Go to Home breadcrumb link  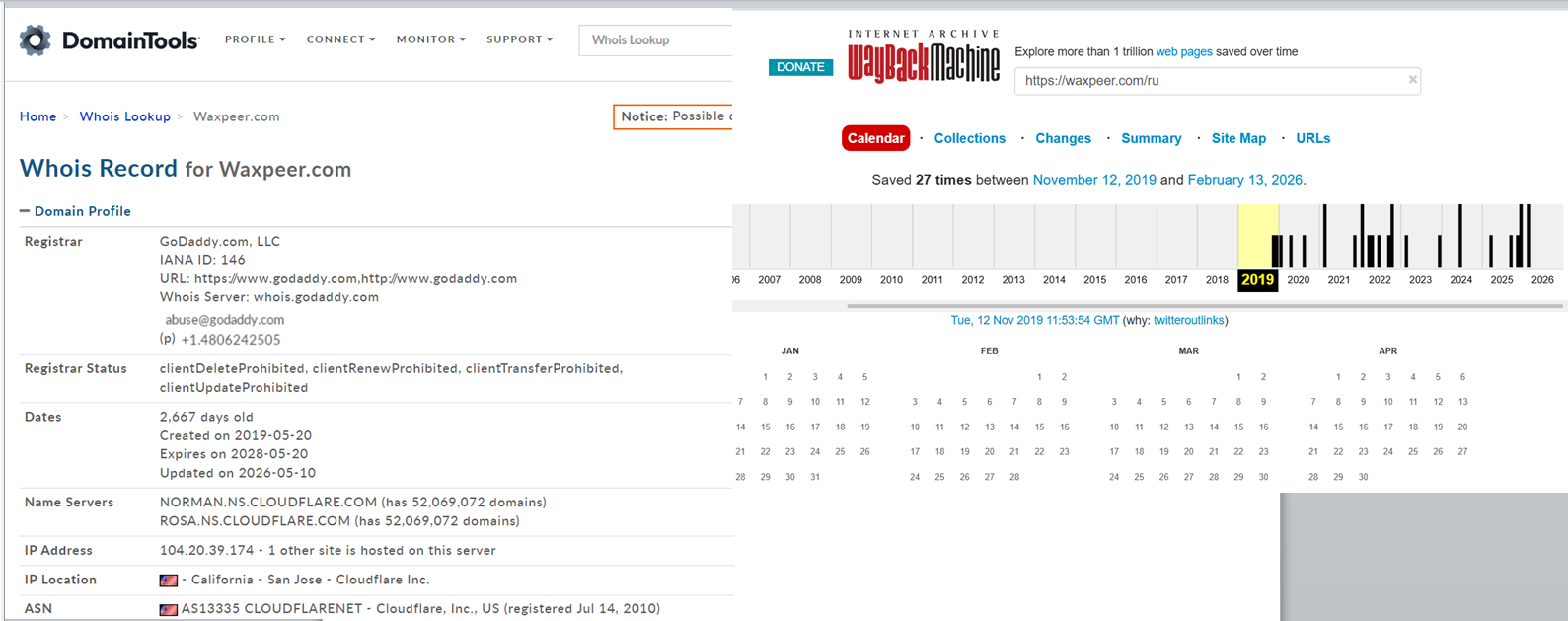click(x=37, y=116)
